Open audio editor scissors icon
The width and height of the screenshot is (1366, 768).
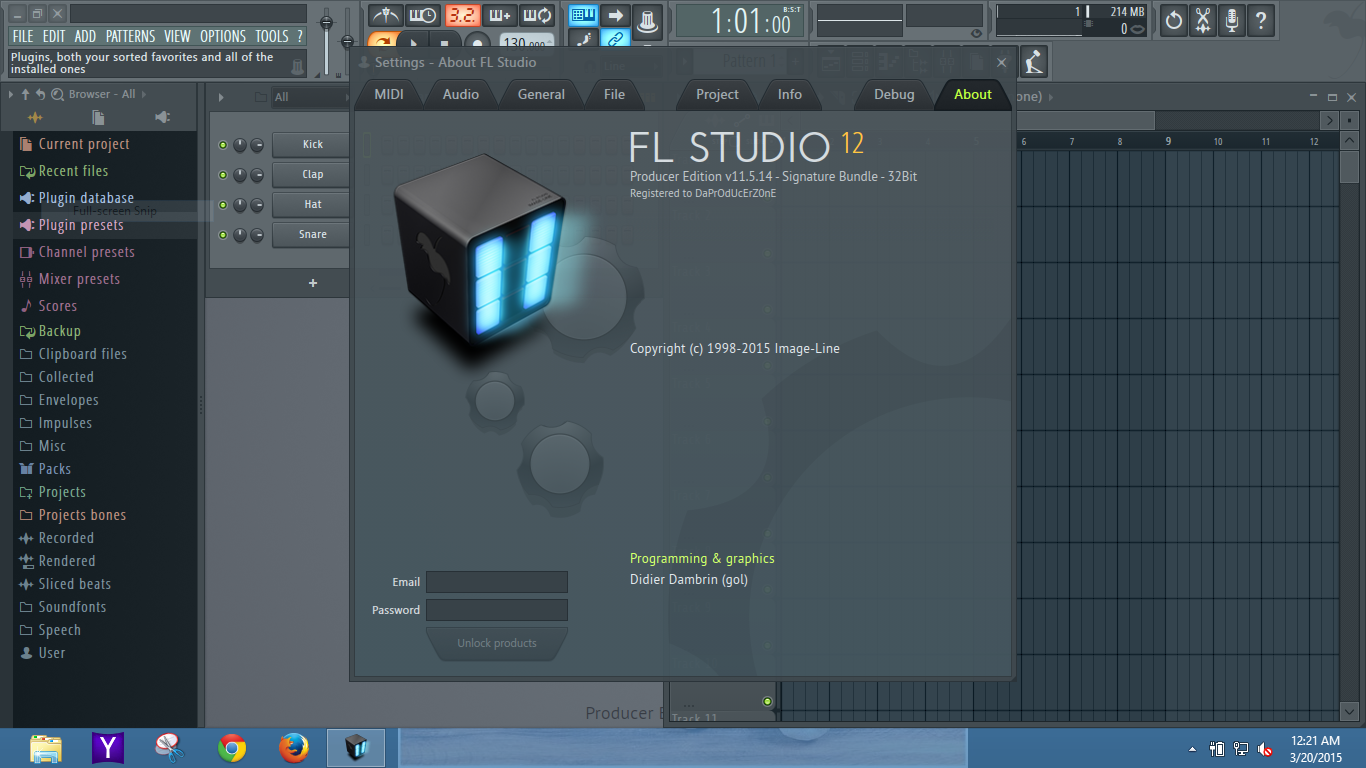1203,20
